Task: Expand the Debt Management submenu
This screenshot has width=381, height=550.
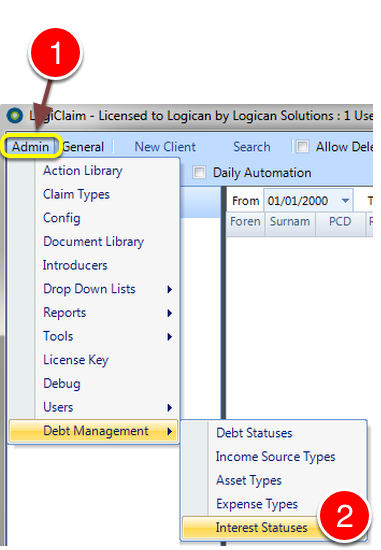Action: 94,431
